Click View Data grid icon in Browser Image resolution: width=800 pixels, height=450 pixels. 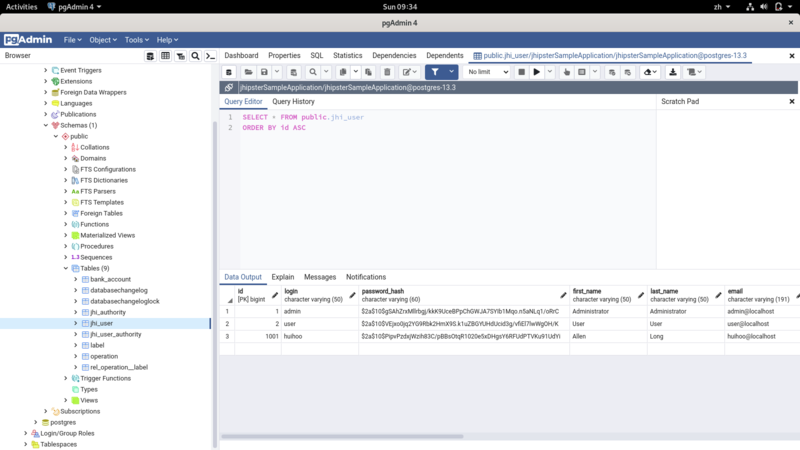tap(166, 56)
